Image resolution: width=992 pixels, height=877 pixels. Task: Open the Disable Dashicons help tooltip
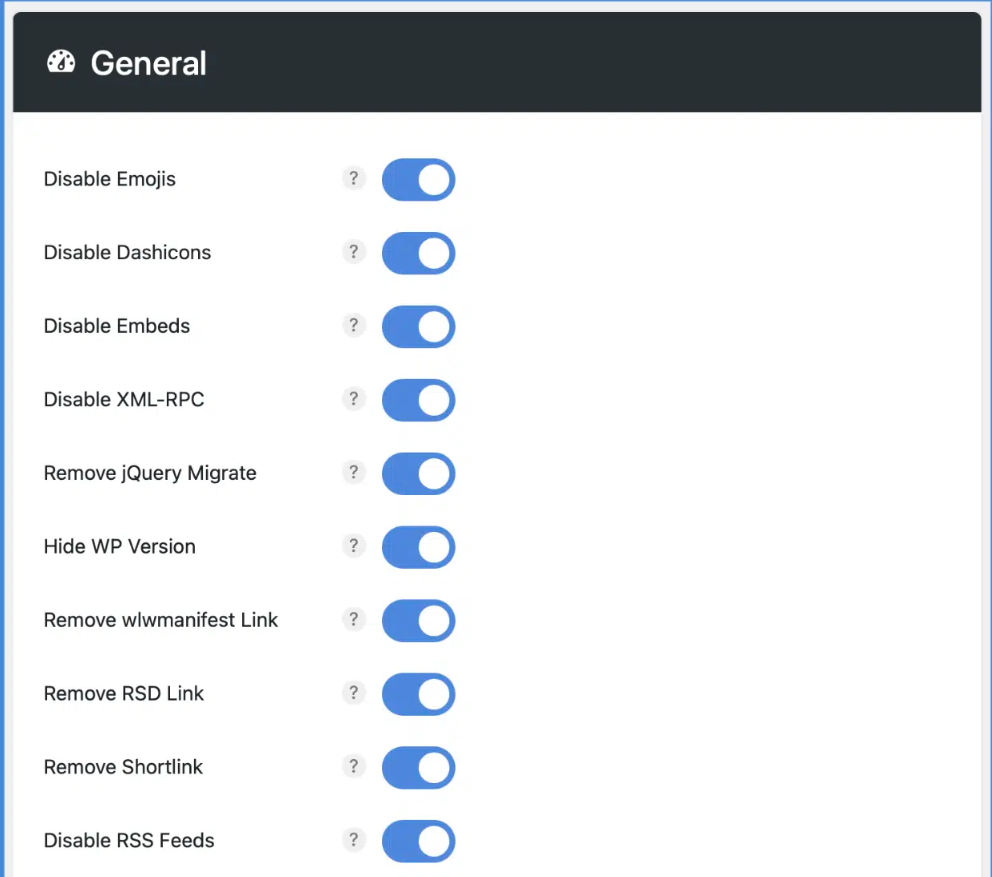[354, 252]
